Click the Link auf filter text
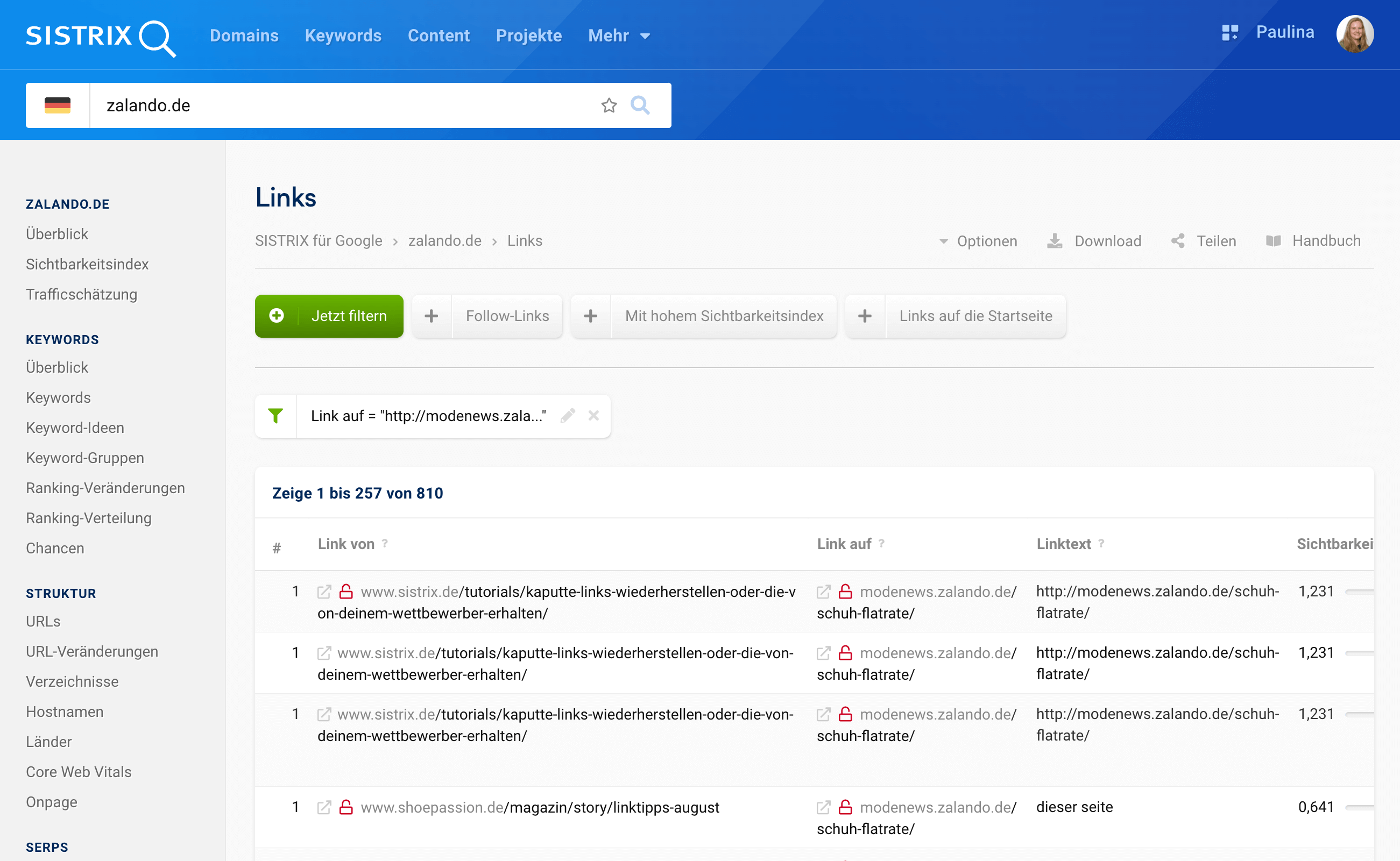Viewport: 1400px width, 861px height. pyautogui.click(x=428, y=416)
